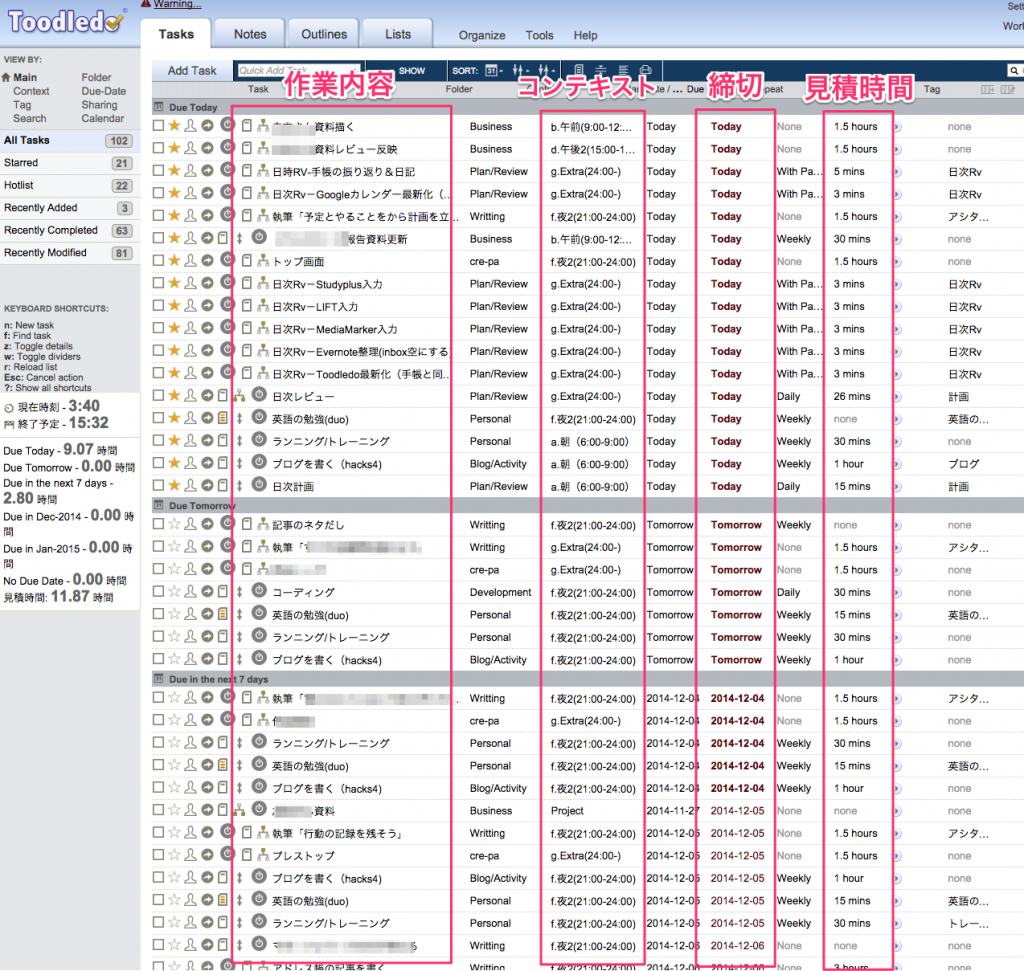Check off the コーディング task

point(158,593)
